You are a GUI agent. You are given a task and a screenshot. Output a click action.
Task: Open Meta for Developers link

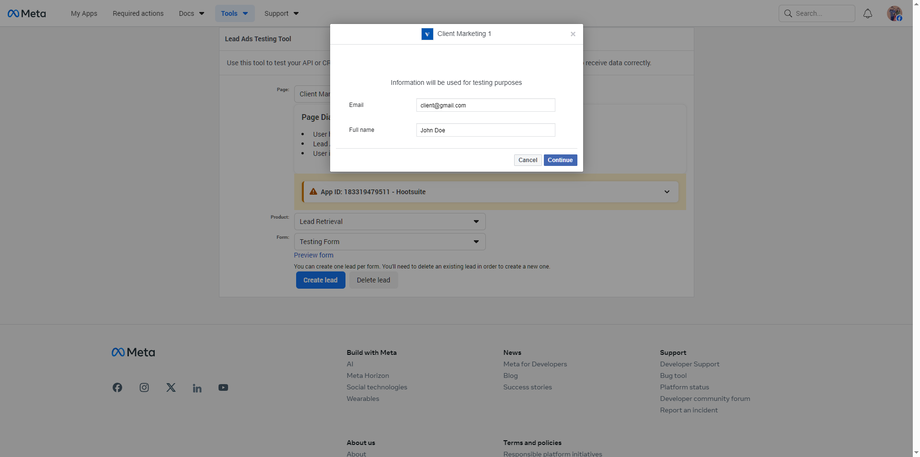coord(535,364)
